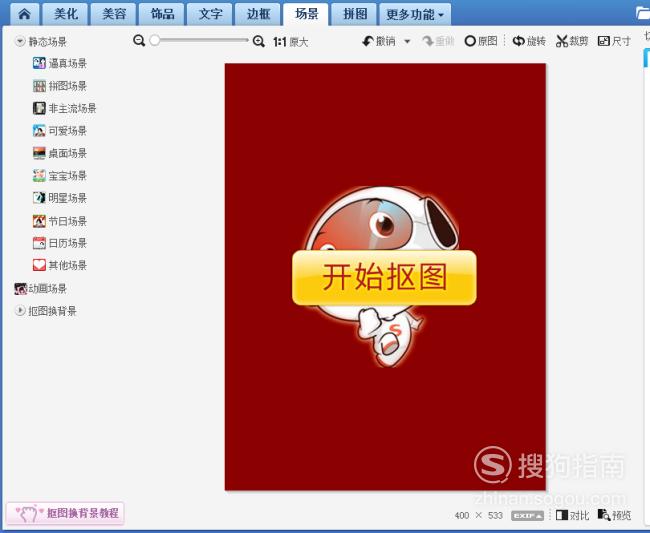The image size is (650, 533).
Task: Click the 其他场景 heart icon
Action: [x=39, y=265]
